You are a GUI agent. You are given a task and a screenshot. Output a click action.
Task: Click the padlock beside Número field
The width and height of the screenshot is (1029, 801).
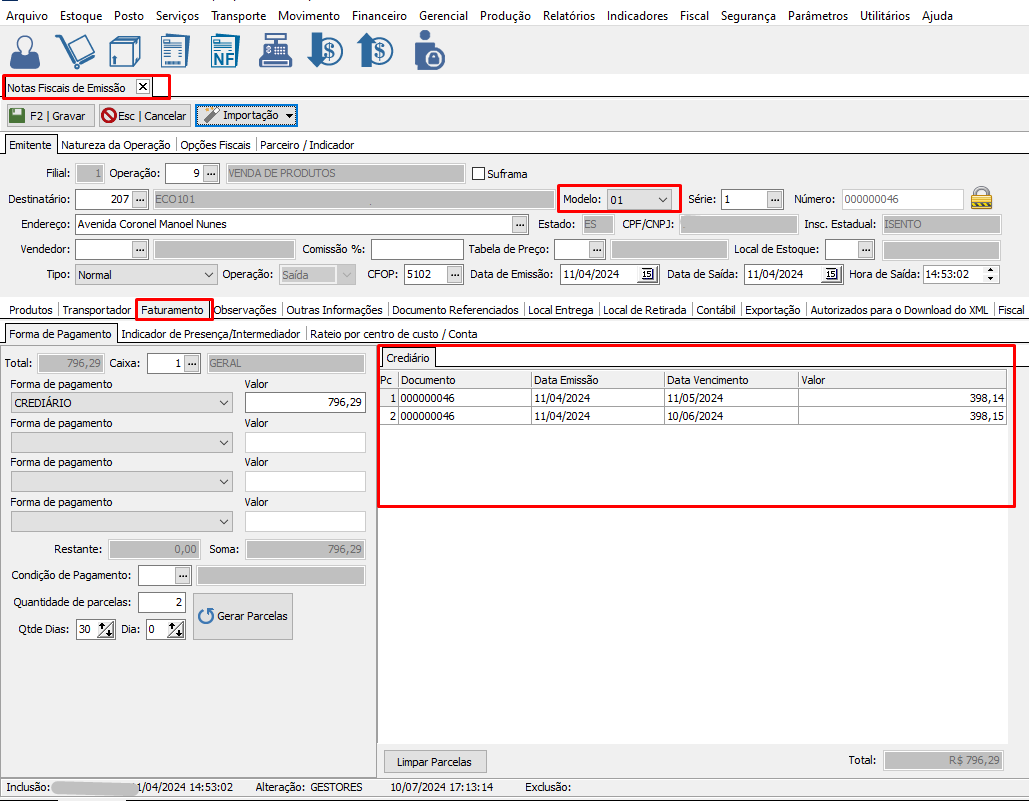[x=982, y=198]
